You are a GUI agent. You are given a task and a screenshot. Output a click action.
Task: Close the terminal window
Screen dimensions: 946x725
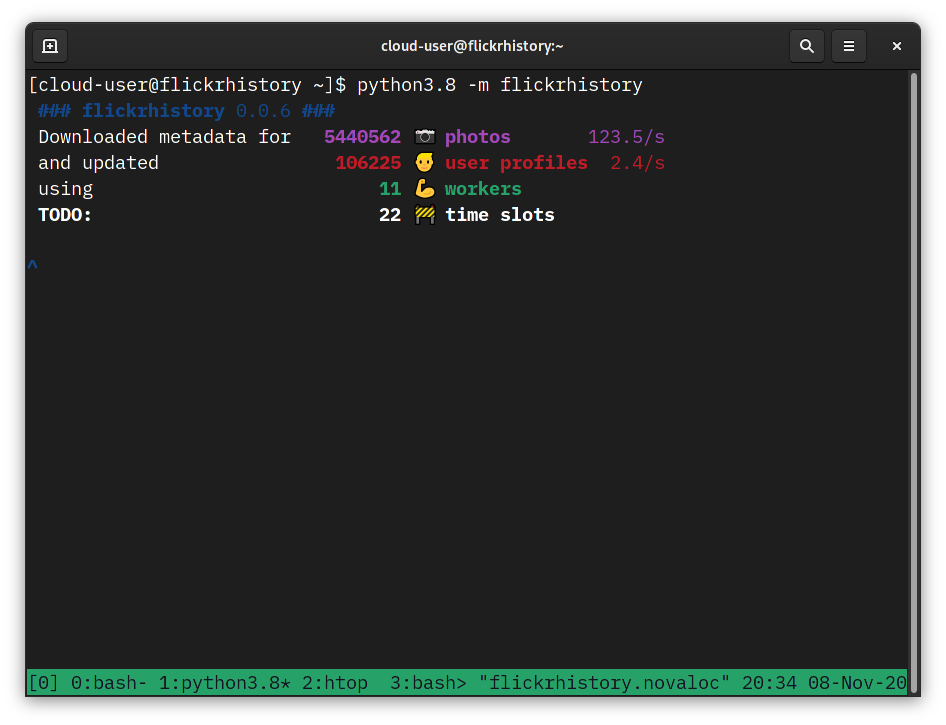(897, 46)
